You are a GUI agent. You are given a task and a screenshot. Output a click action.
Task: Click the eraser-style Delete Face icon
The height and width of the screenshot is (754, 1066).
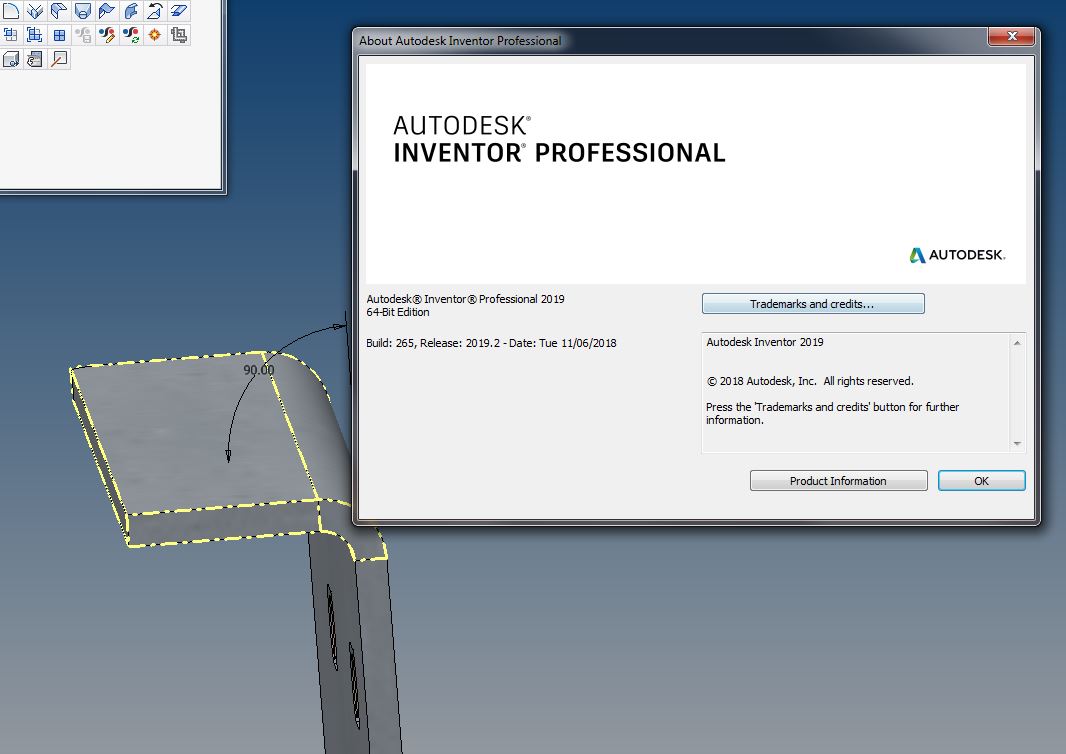coord(177,10)
